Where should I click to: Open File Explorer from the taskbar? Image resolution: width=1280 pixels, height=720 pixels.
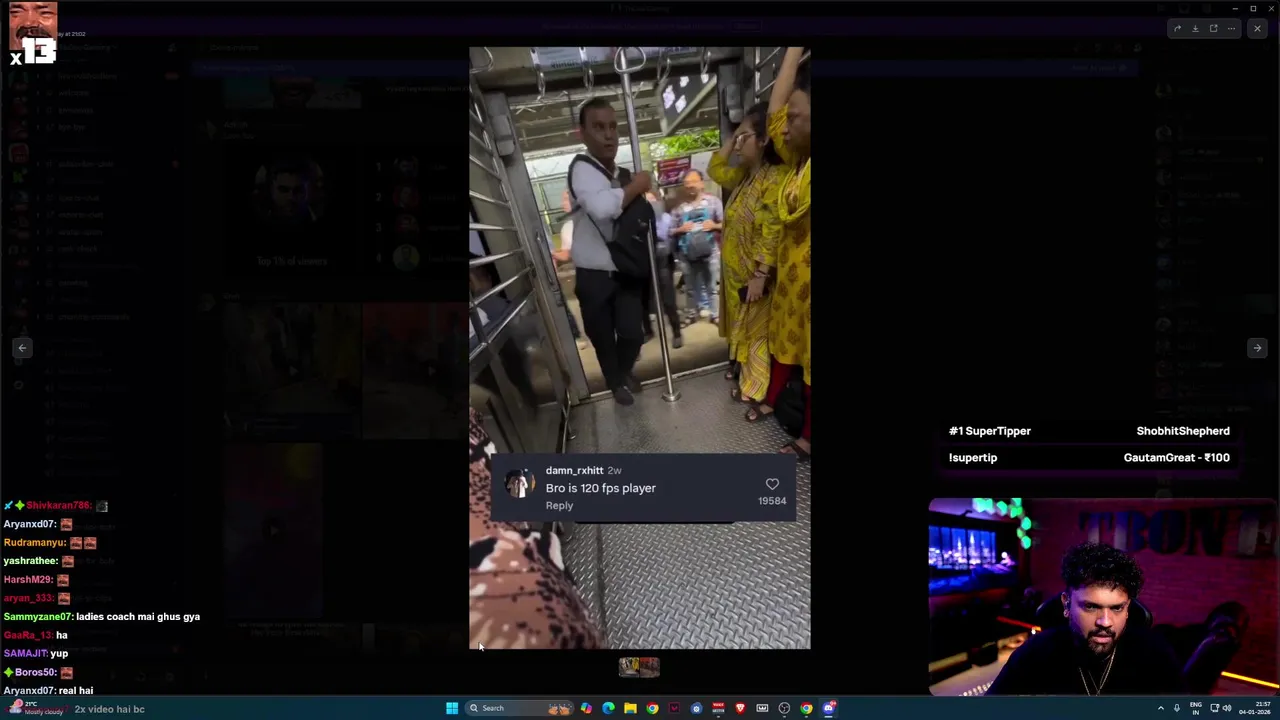[630, 708]
